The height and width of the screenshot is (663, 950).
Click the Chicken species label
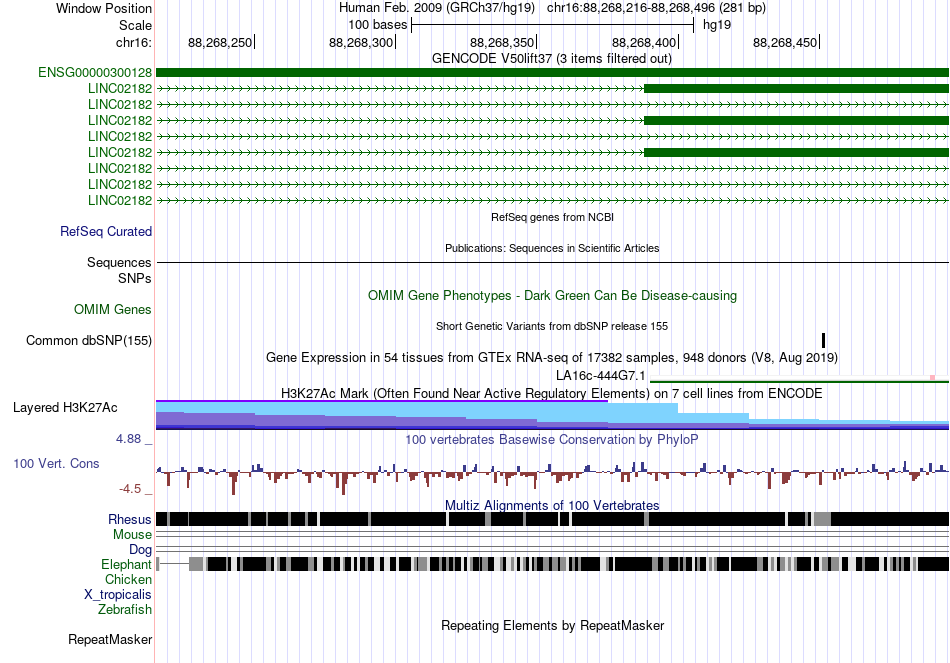coord(128,579)
